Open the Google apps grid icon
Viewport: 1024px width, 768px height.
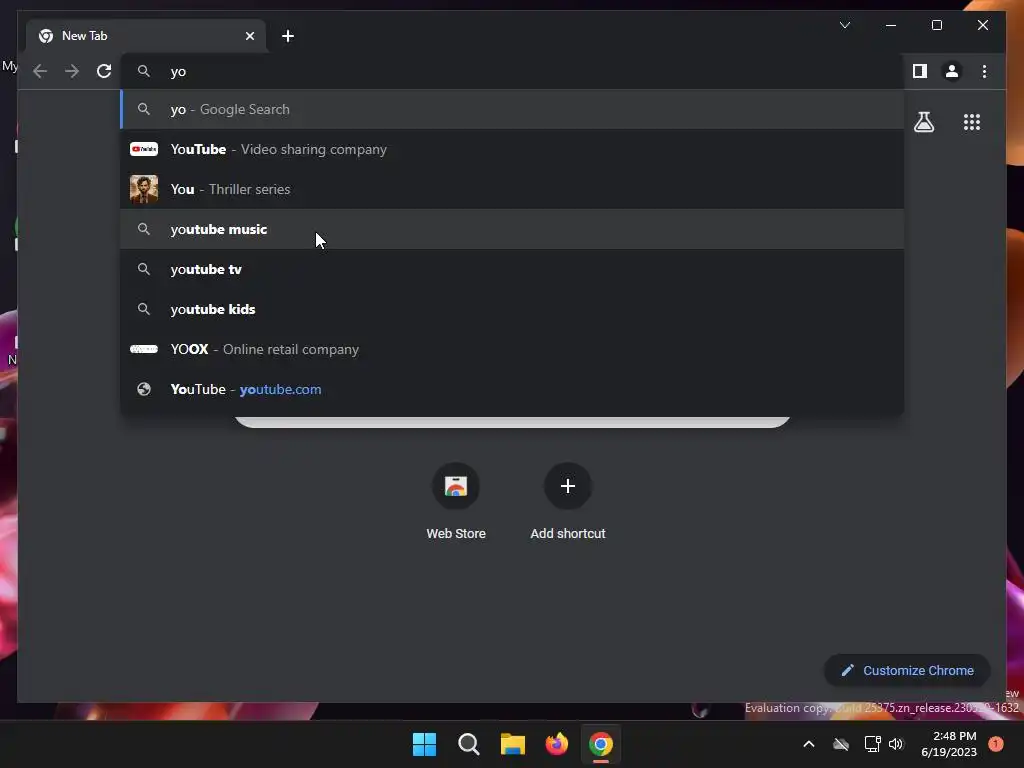click(972, 122)
